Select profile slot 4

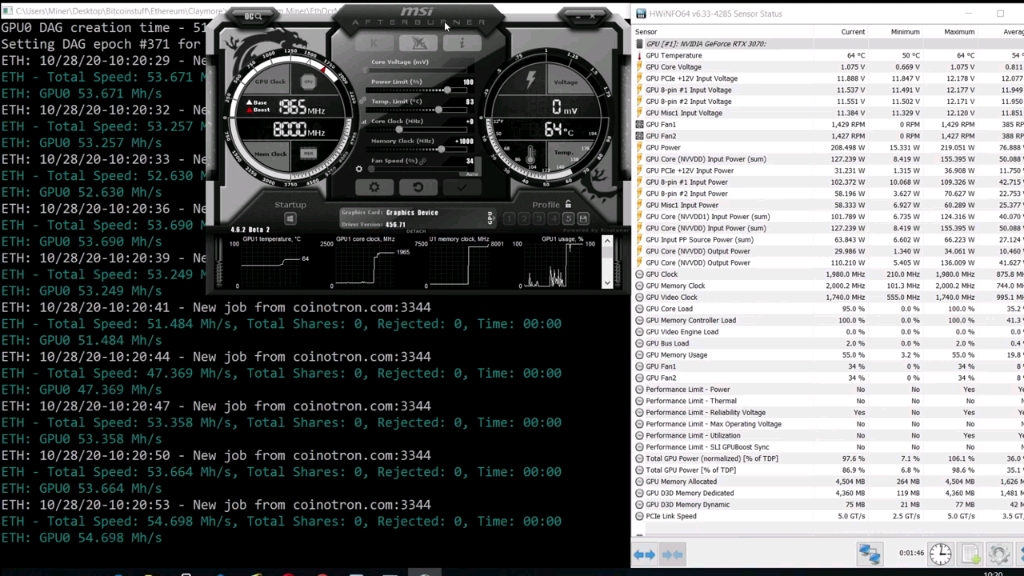pos(554,219)
